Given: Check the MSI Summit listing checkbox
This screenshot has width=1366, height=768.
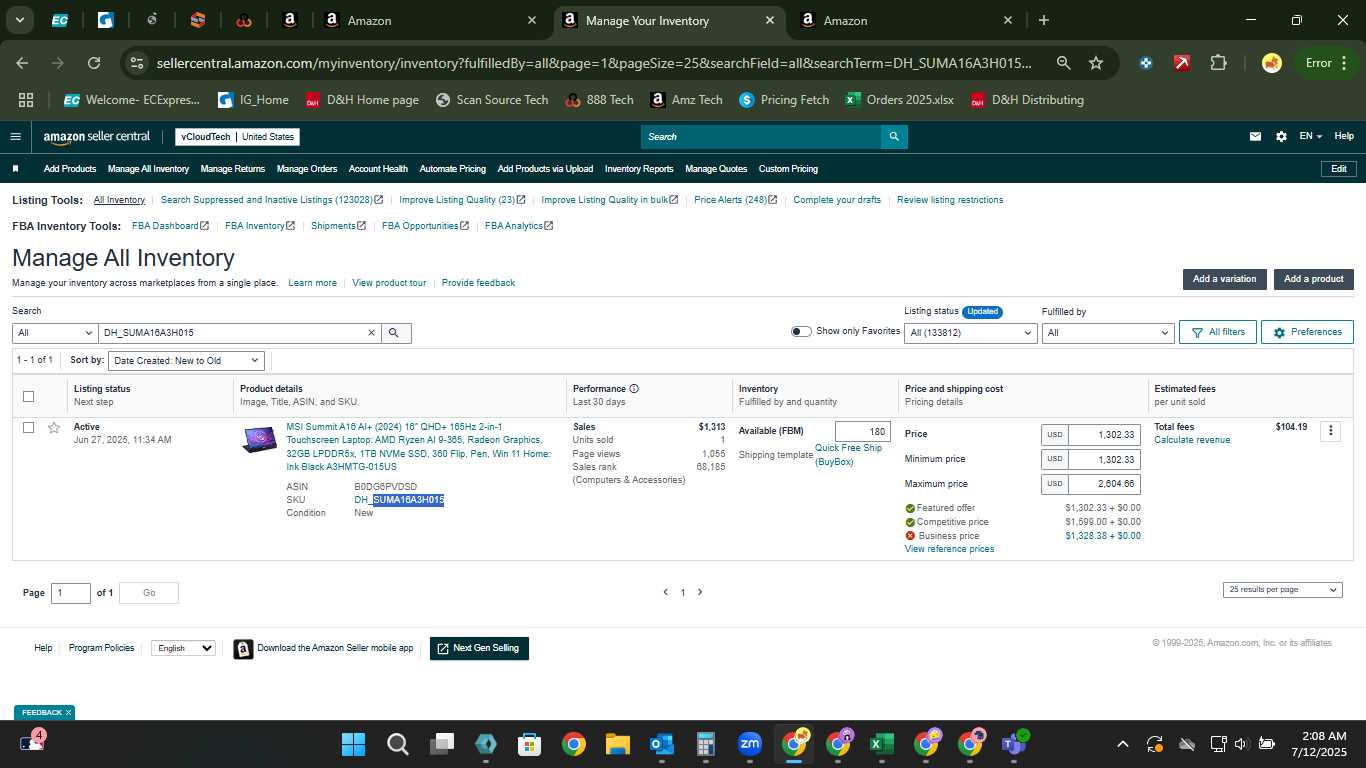Looking at the screenshot, I should click(28, 428).
